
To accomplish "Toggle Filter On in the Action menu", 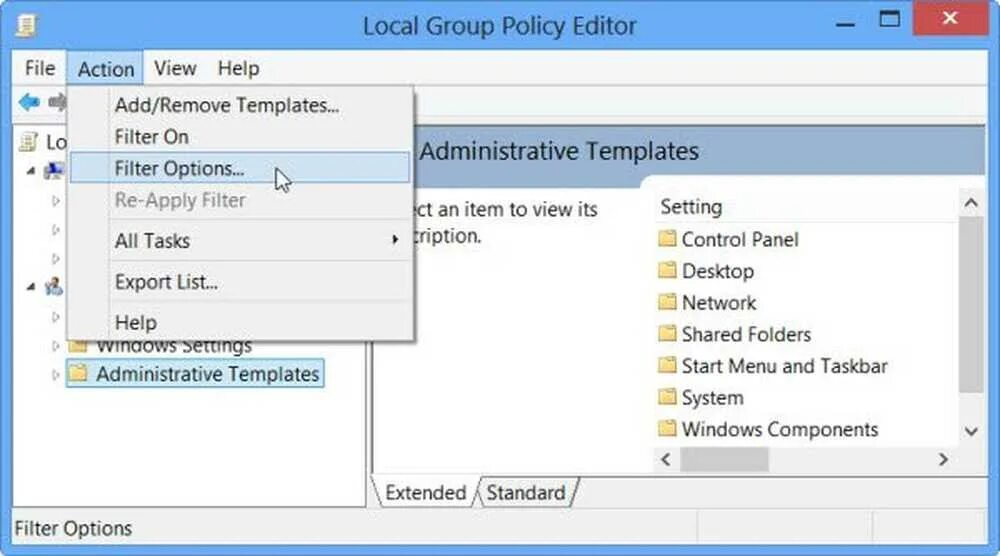I will click(x=151, y=137).
